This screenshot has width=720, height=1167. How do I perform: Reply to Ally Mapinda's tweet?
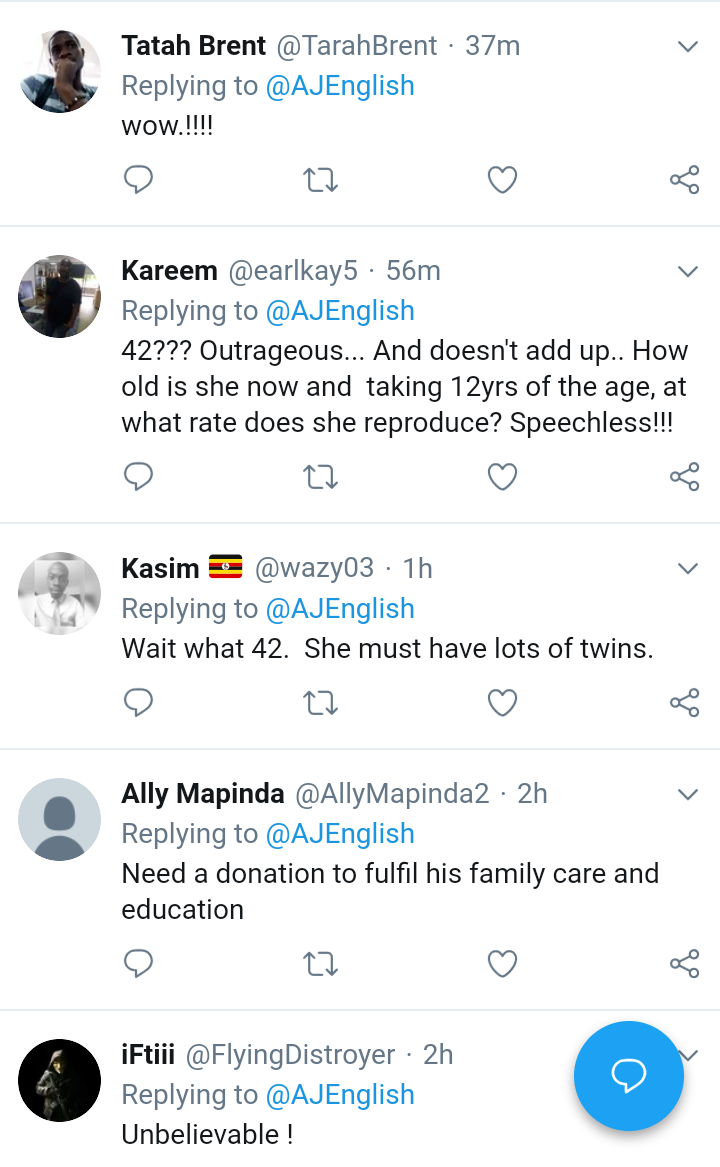click(138, 963)
